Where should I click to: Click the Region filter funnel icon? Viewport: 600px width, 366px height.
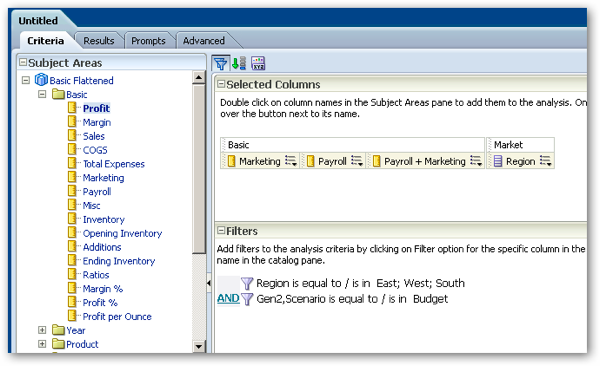coord(247,283)
